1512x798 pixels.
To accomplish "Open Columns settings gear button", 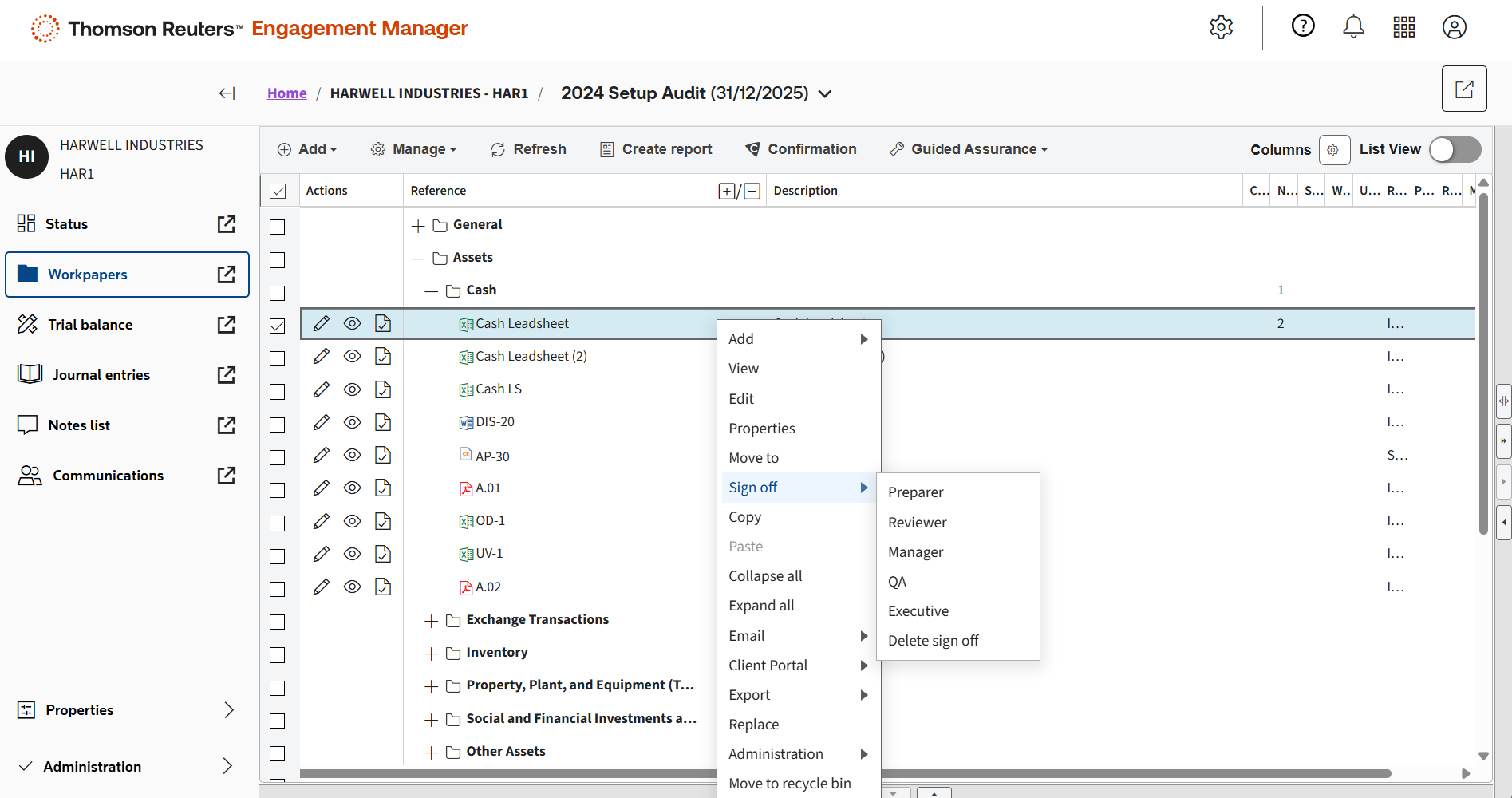I will coord(1333,150).
